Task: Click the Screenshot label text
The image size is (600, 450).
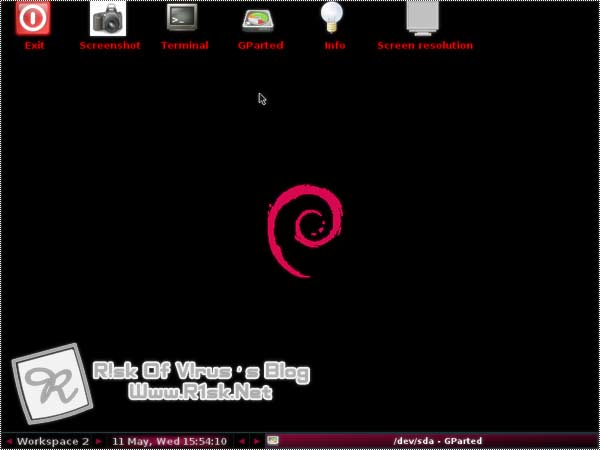Action: click(110, 46)
